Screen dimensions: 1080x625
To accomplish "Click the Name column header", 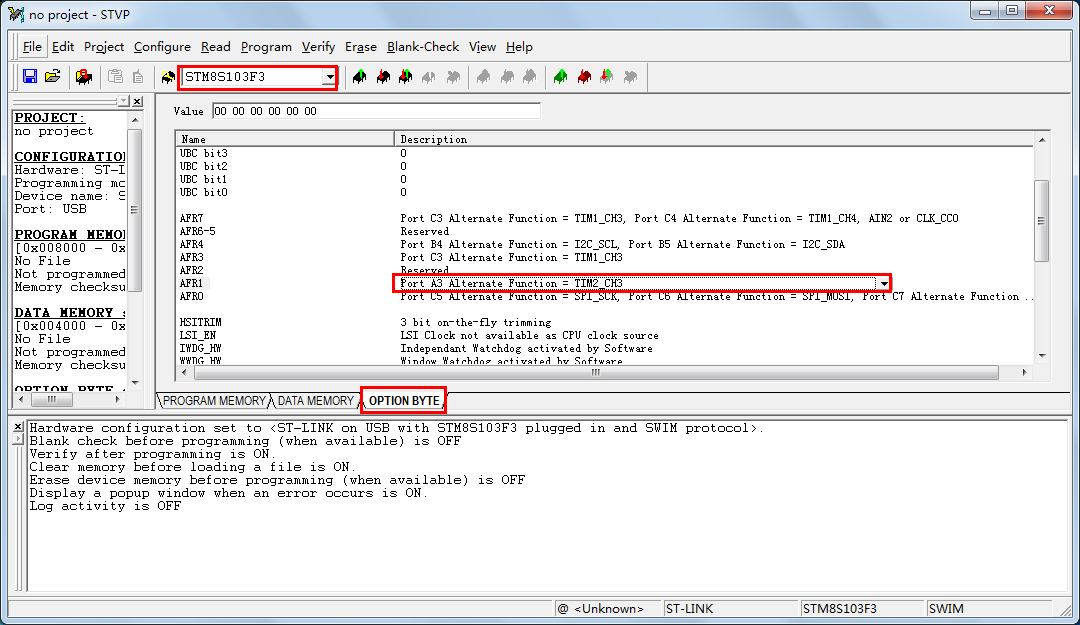I will pos(285,139).
